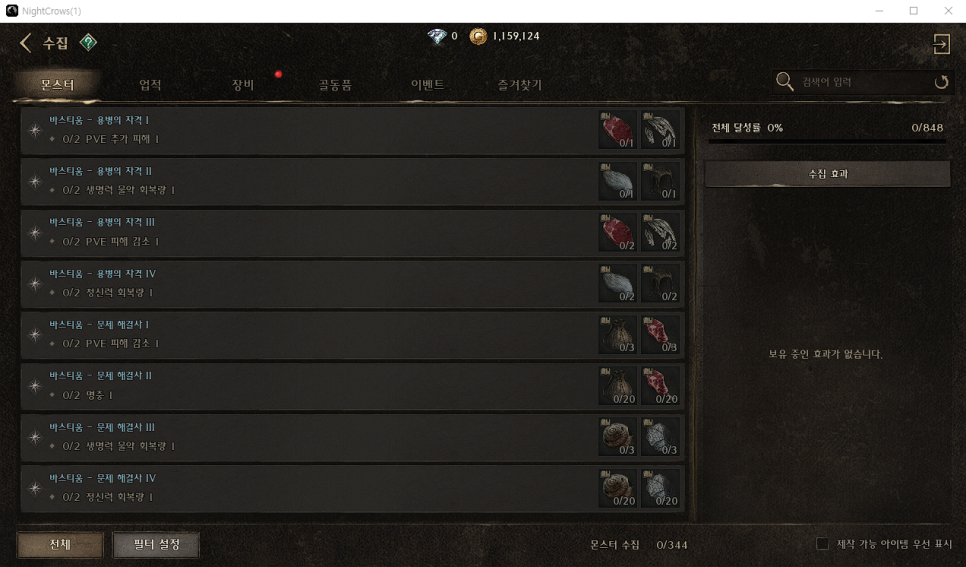Click the exit door icon at top right
Viewport: 966px width, 567px height.
941,44
